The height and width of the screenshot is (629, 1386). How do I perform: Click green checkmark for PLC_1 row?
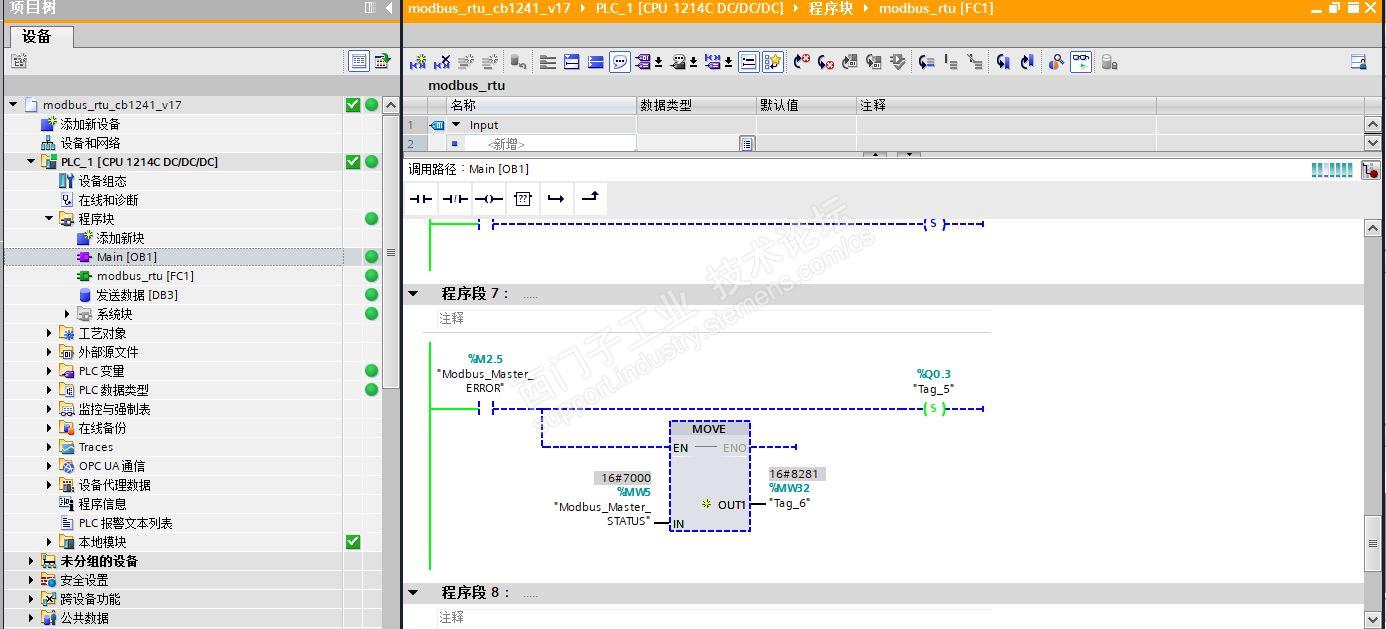tap(352, 162)
